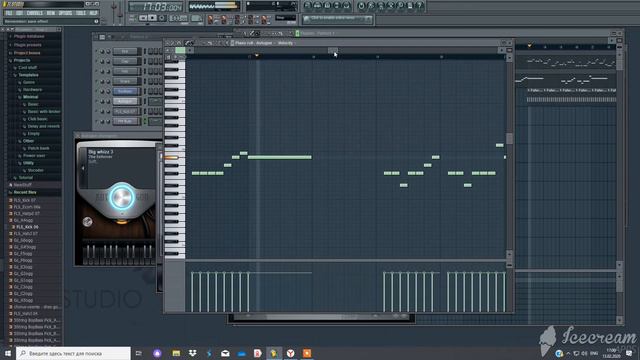The width and height of the screenshot is (640, 360).
Task: Open the EDIT menu
Action: click(19, 13)
